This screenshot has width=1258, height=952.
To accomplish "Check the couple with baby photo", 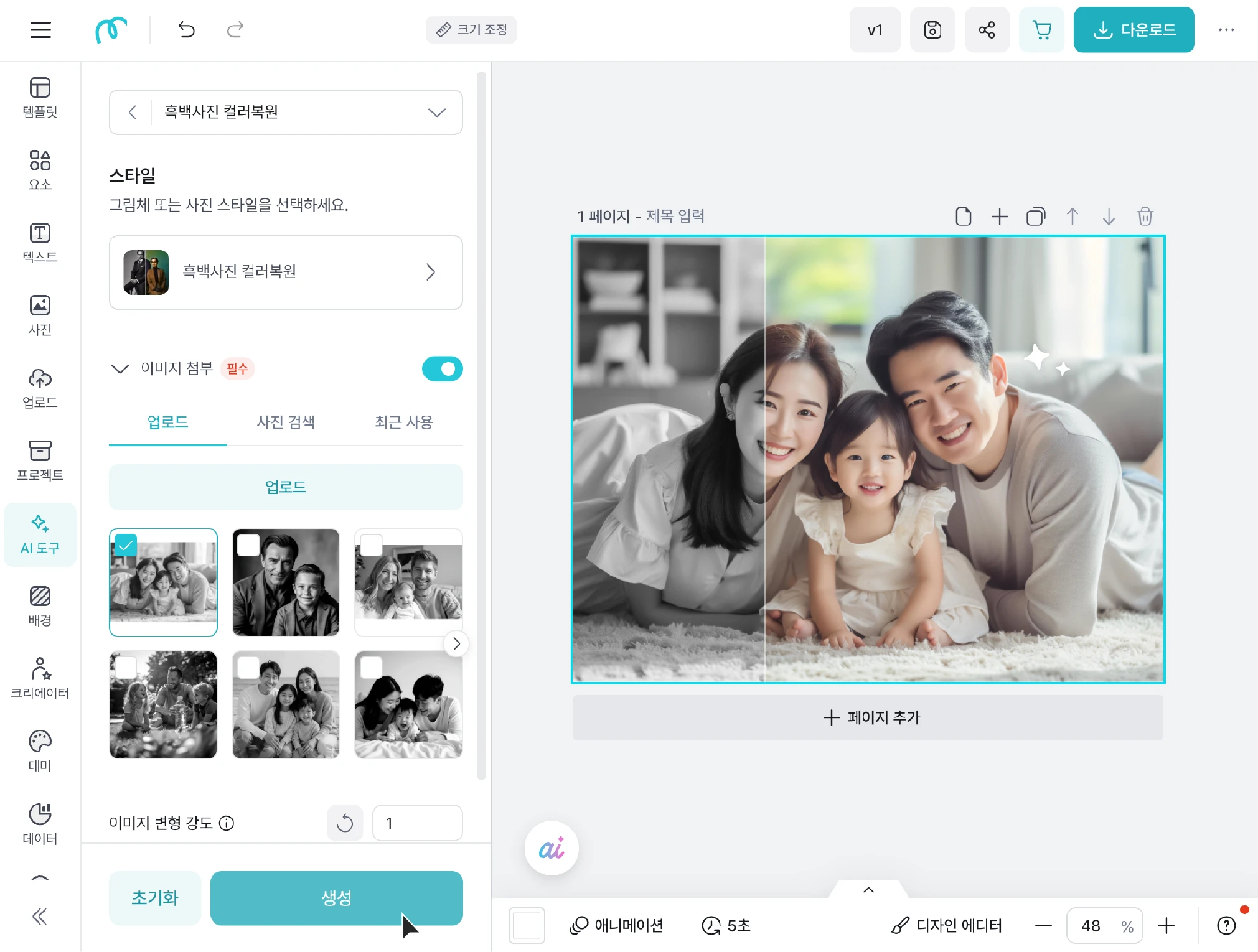I will 371,546.
